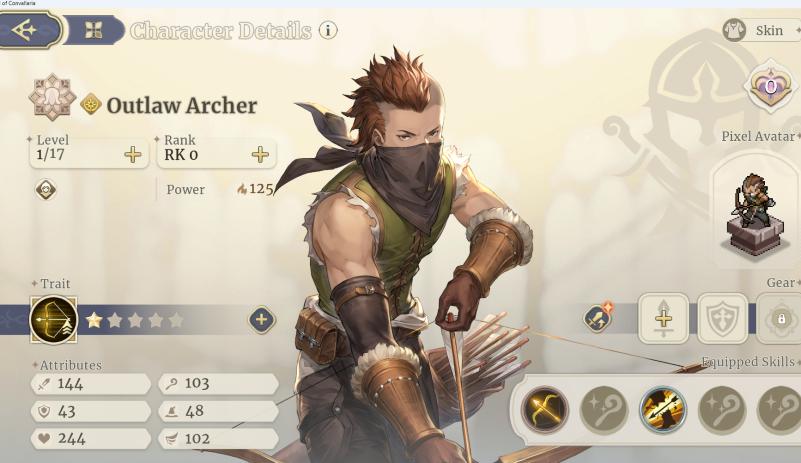Screen dimensions: 801x463
Task: Select the multi-arrow equipped skill
Action: (663, 409)
